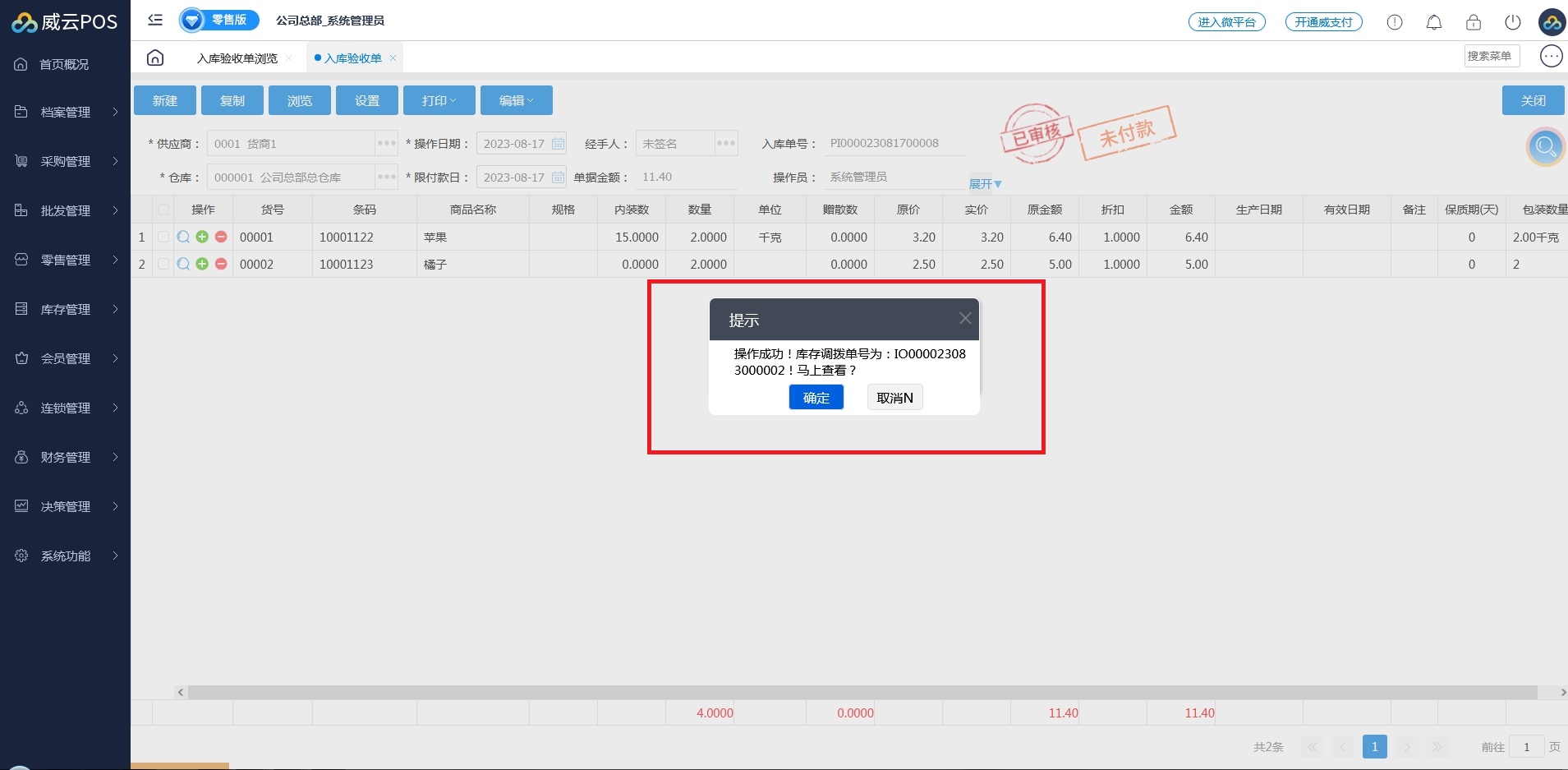Click the floating blue search magnifier icon
This screenshot has height=770, width=1568.
coord(1545,147)
